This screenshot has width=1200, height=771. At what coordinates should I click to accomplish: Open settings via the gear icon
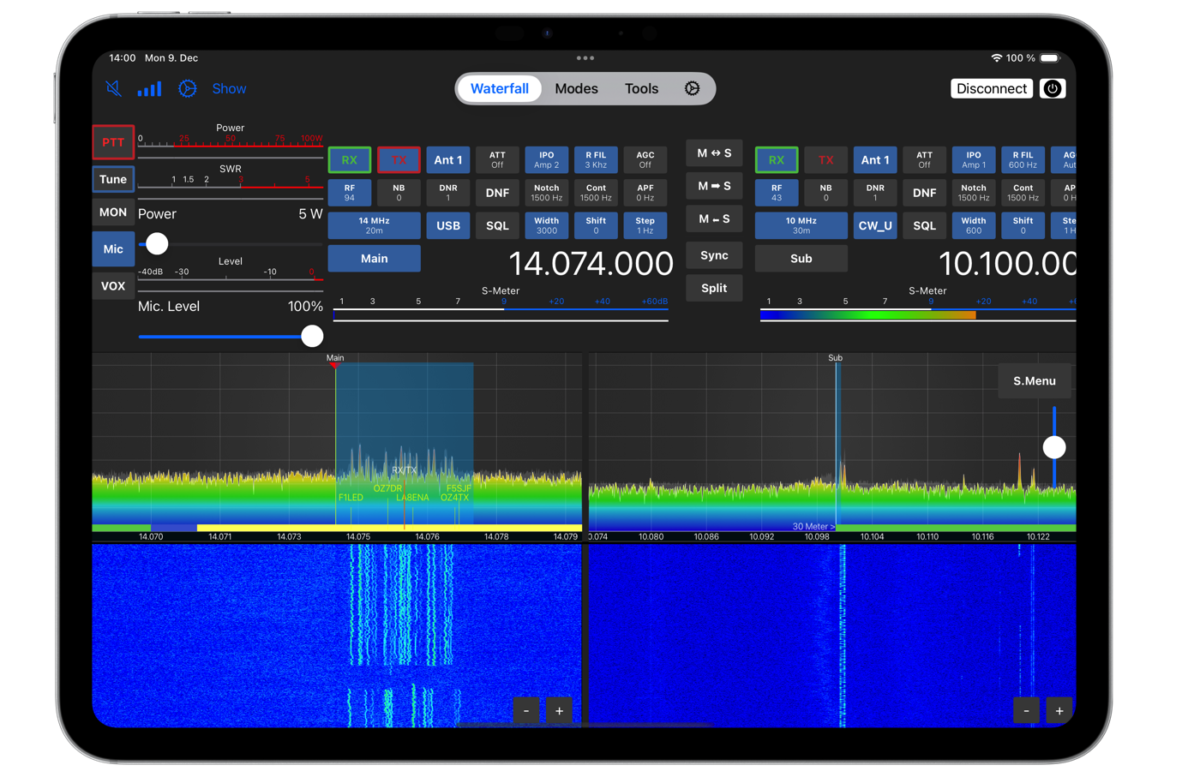(692, 88)
